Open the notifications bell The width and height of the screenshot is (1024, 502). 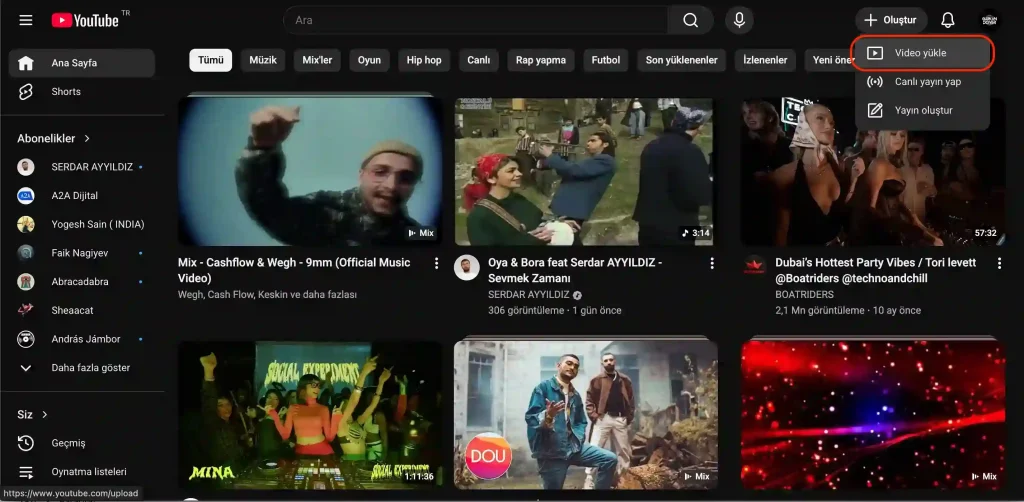[948, 20]
